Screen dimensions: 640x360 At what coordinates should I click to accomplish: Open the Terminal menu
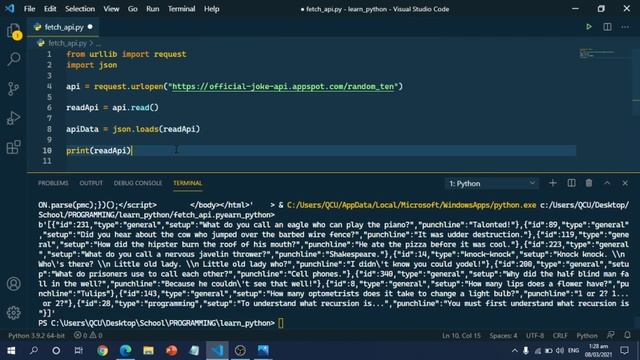pos(181,9)
